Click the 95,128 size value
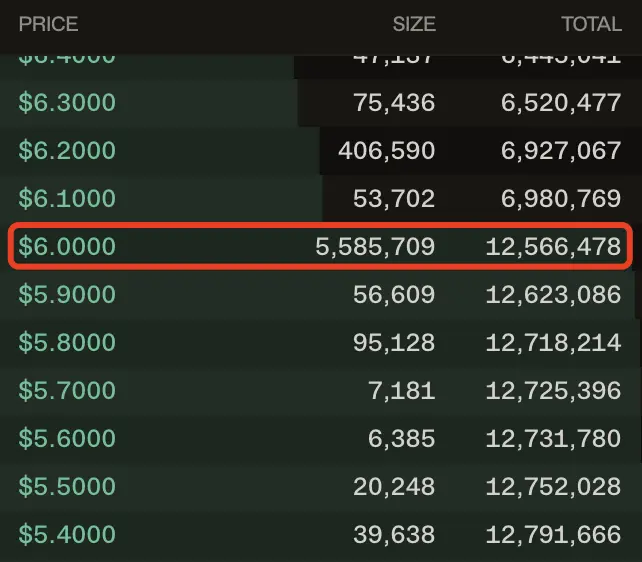 [394, 343]
